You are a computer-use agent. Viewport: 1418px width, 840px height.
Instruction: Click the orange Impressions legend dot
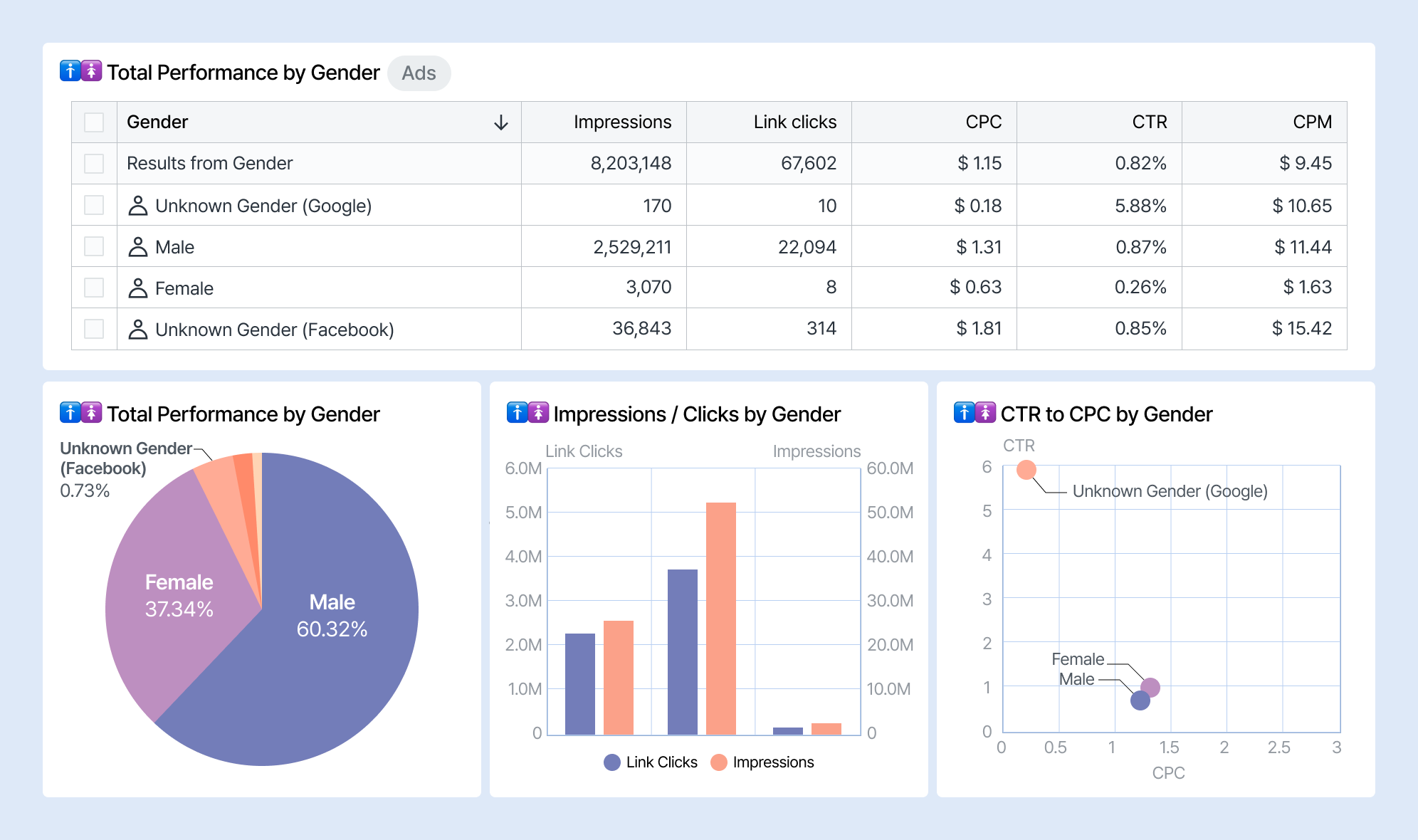(718, 762)
